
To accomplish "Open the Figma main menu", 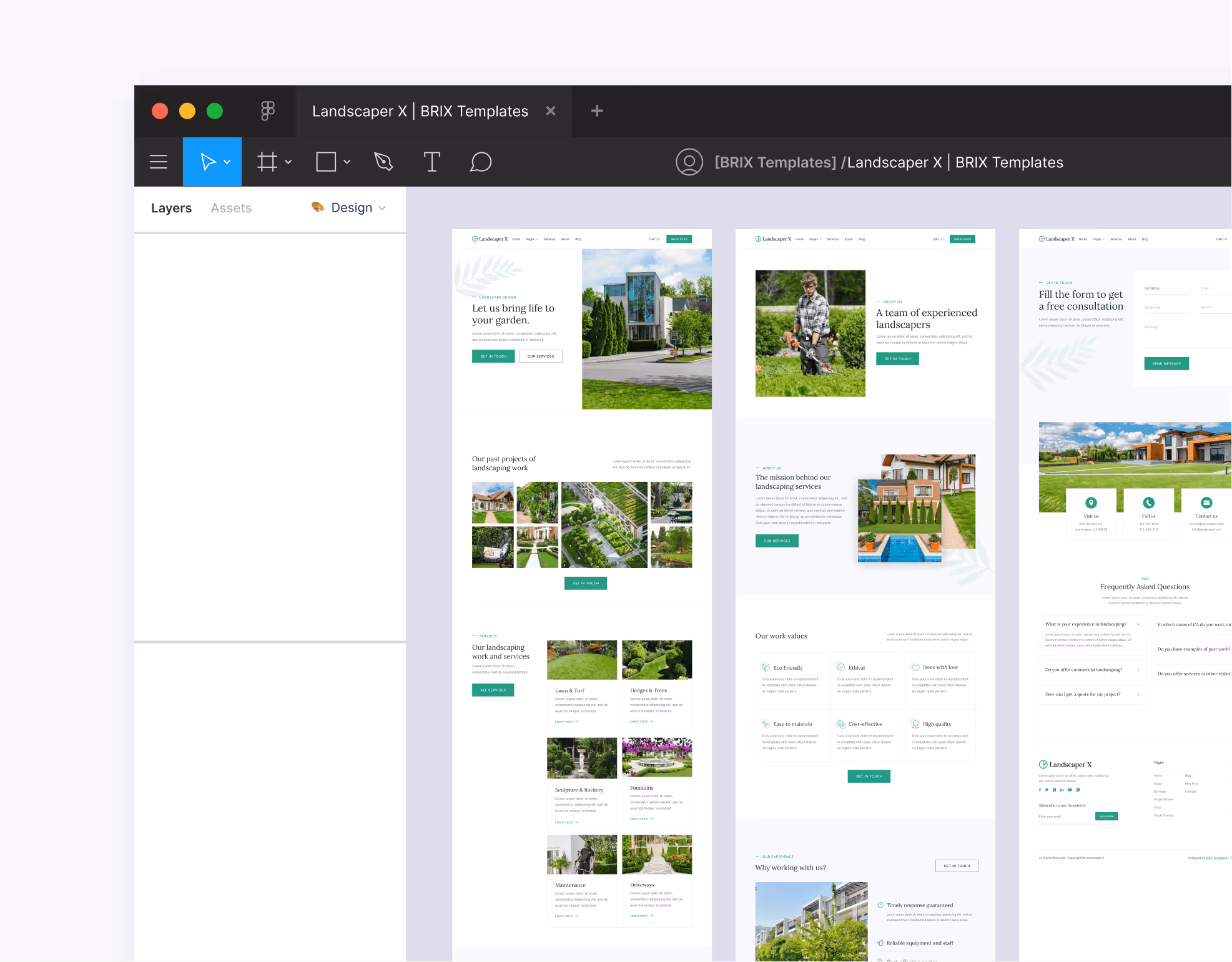I will pyautogui.click(x=158, y=162).
